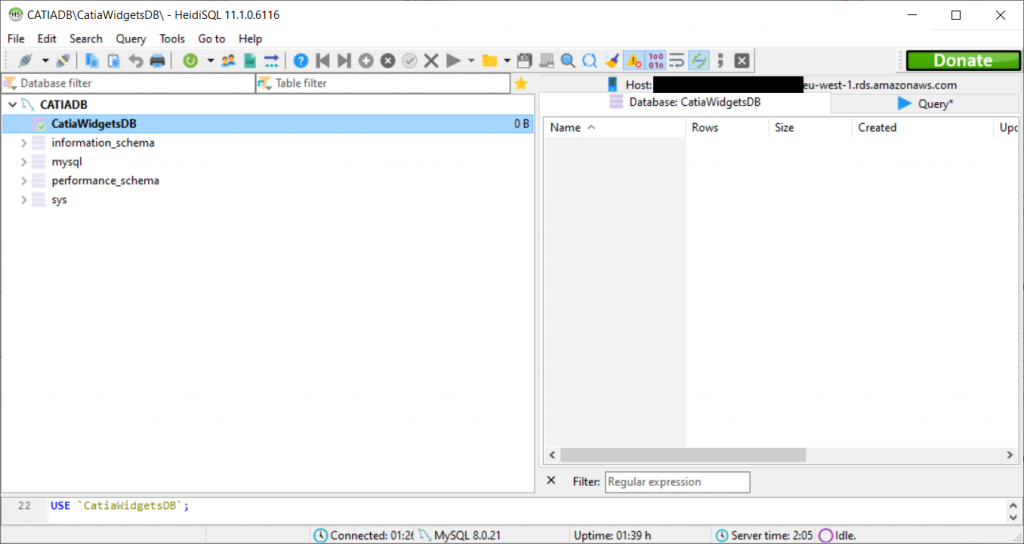Click the disconnect plug icon

[63, 61]
